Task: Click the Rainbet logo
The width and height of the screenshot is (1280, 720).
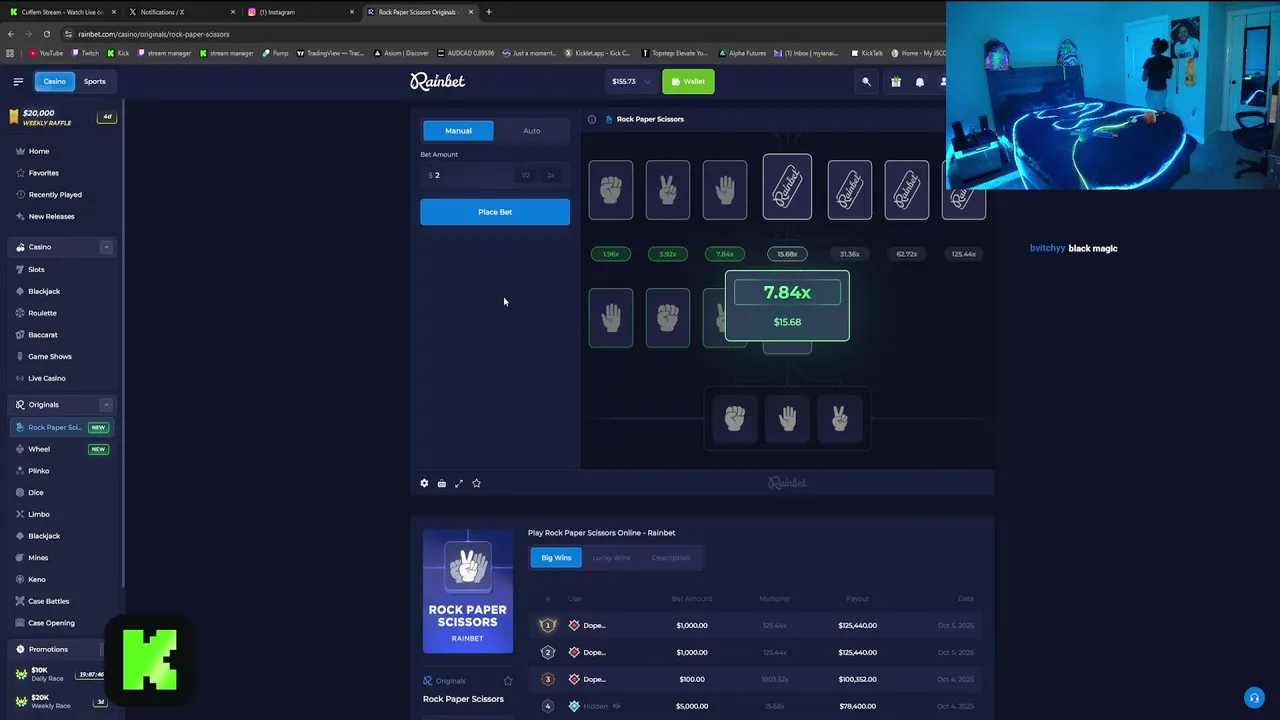Action: 437,81
